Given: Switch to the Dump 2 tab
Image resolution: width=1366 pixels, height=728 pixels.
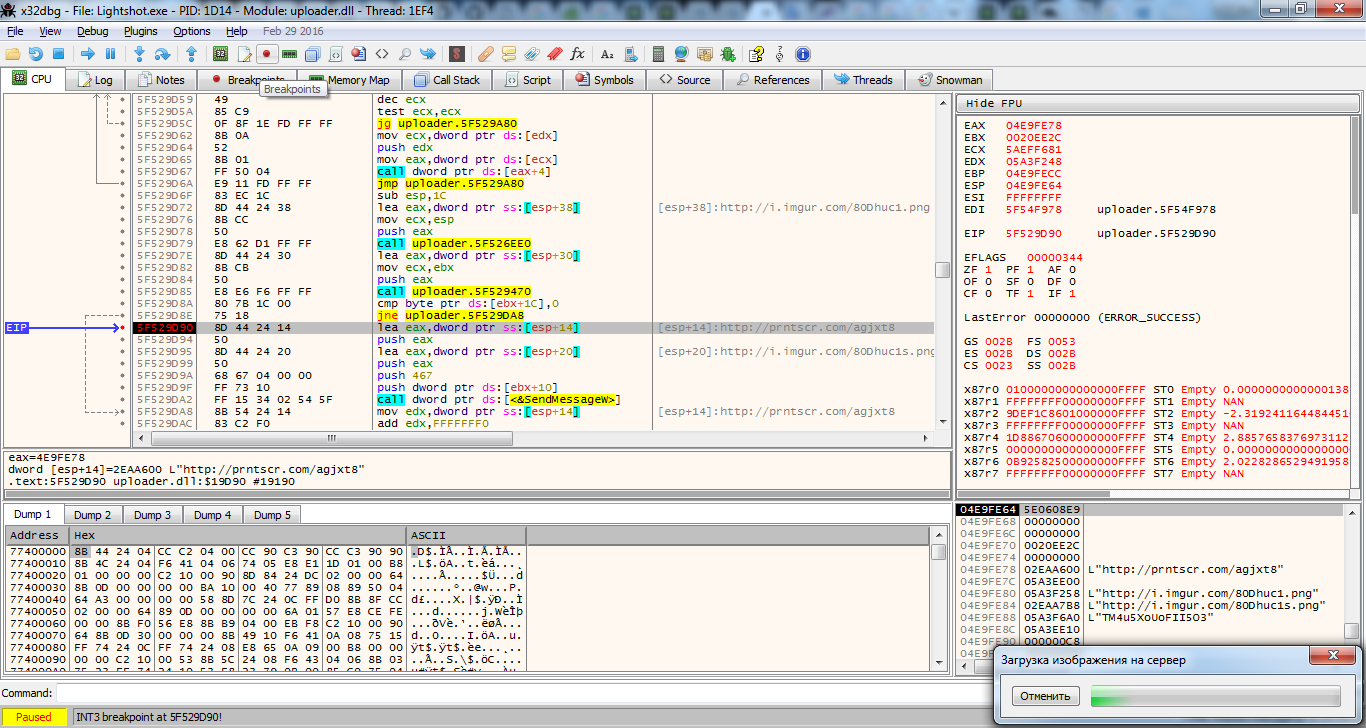Looking at the screenshot, I should [x=93, y=515].
